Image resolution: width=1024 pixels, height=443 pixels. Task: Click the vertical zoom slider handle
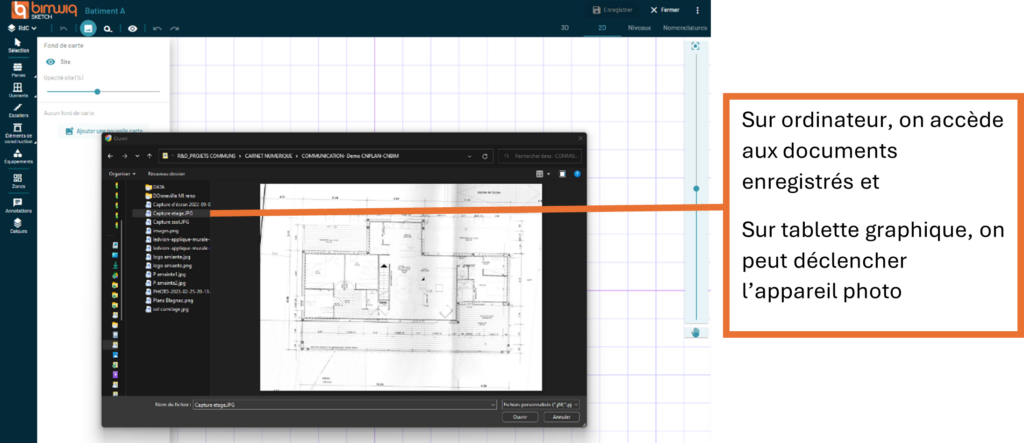pos(696,188)
